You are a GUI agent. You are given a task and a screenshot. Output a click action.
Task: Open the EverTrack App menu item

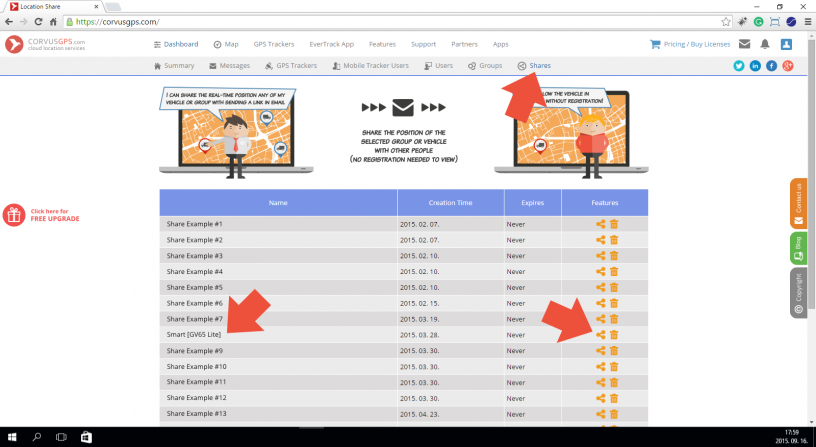(332, 44)
